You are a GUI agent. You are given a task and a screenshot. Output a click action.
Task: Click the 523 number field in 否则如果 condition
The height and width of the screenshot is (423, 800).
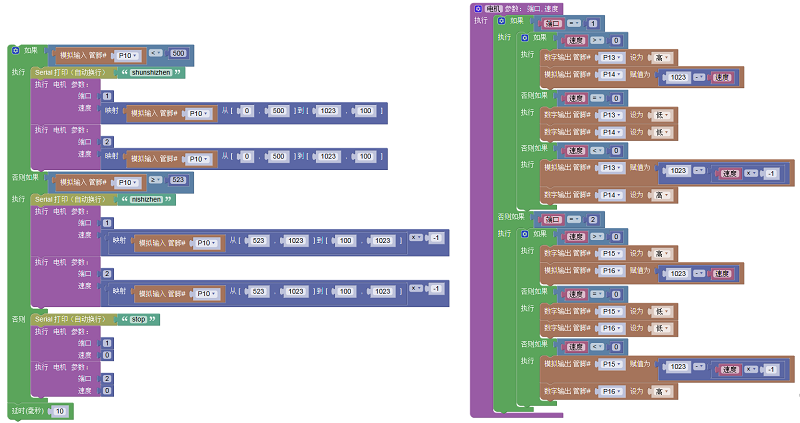[178, 182]
